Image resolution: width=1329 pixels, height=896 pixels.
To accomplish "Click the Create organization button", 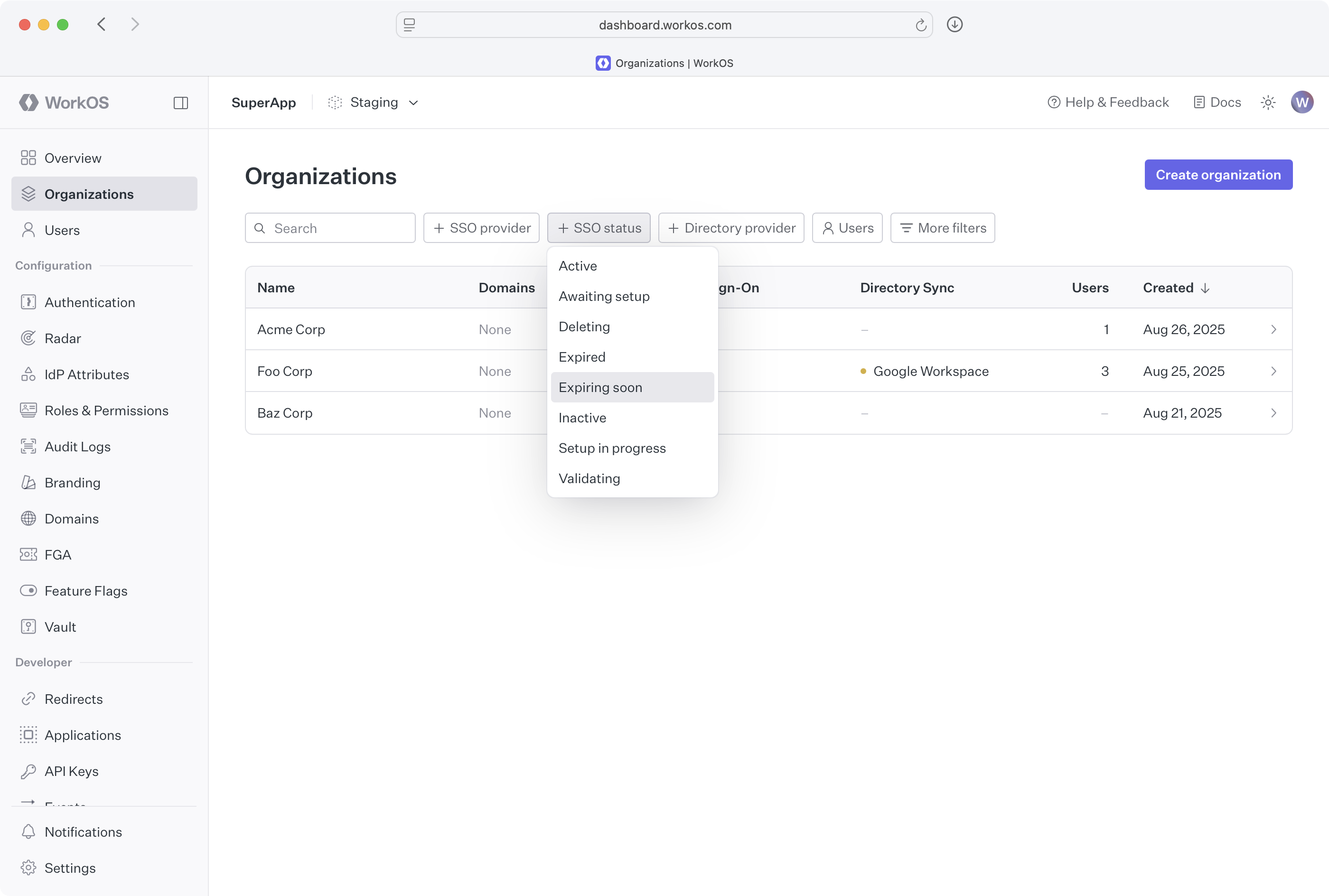I will tap(1218, 175).
